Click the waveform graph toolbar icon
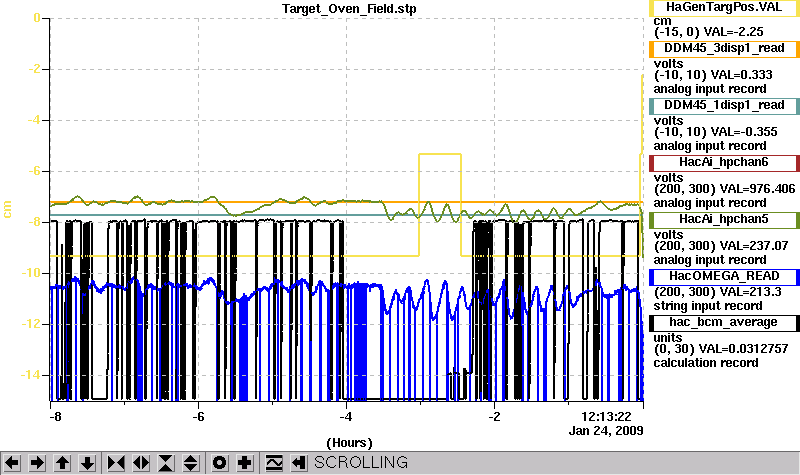 coord(274,463)
